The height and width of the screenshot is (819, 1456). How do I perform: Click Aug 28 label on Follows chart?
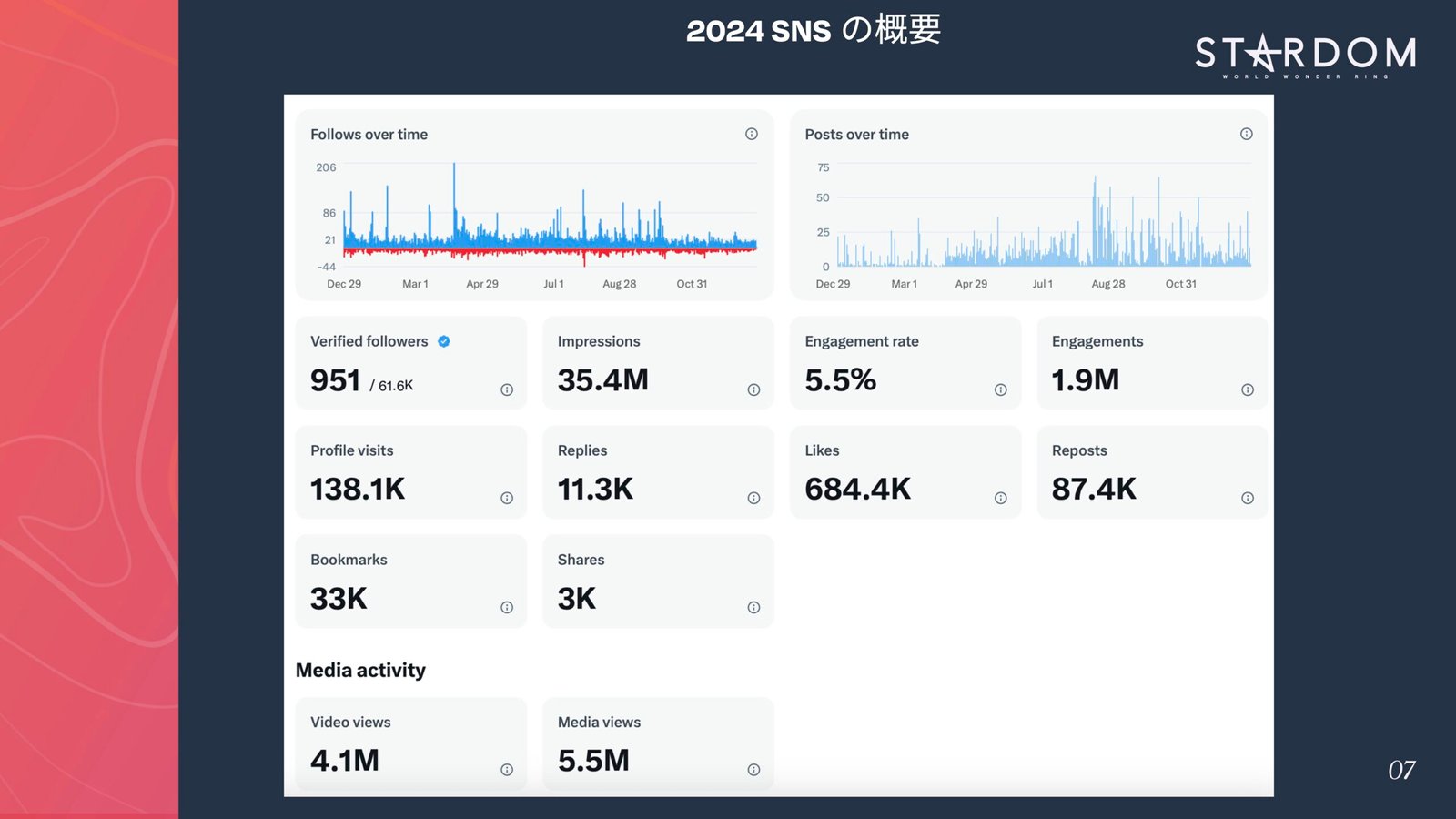tap(619, 284)
